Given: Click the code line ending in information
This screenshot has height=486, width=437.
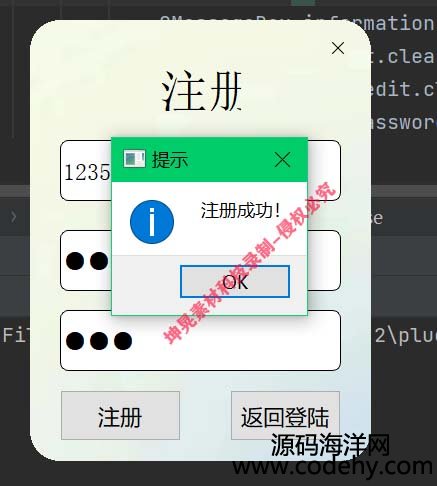Looking at the screenshot, I should [367, 23].
